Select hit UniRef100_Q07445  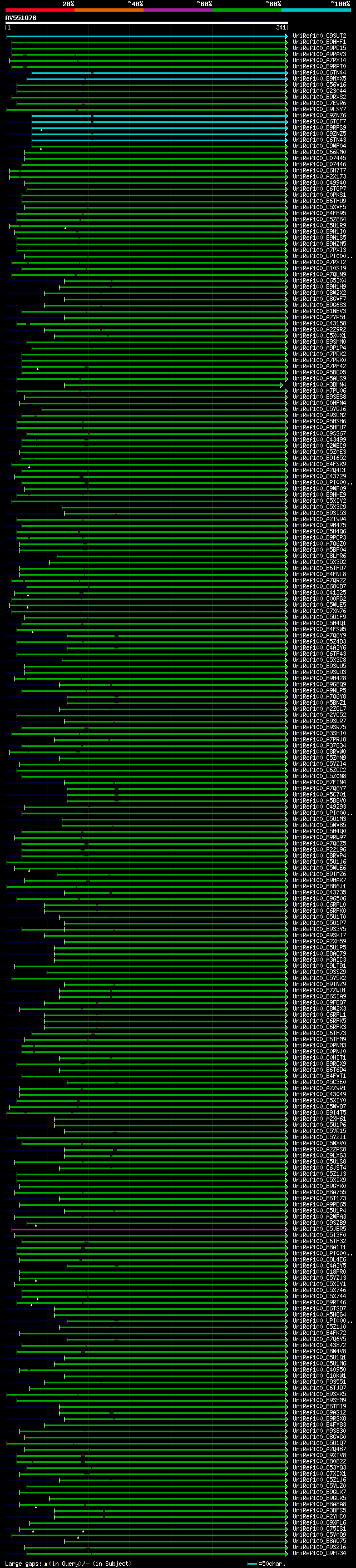pyautogui.click(x=319, y=159)
